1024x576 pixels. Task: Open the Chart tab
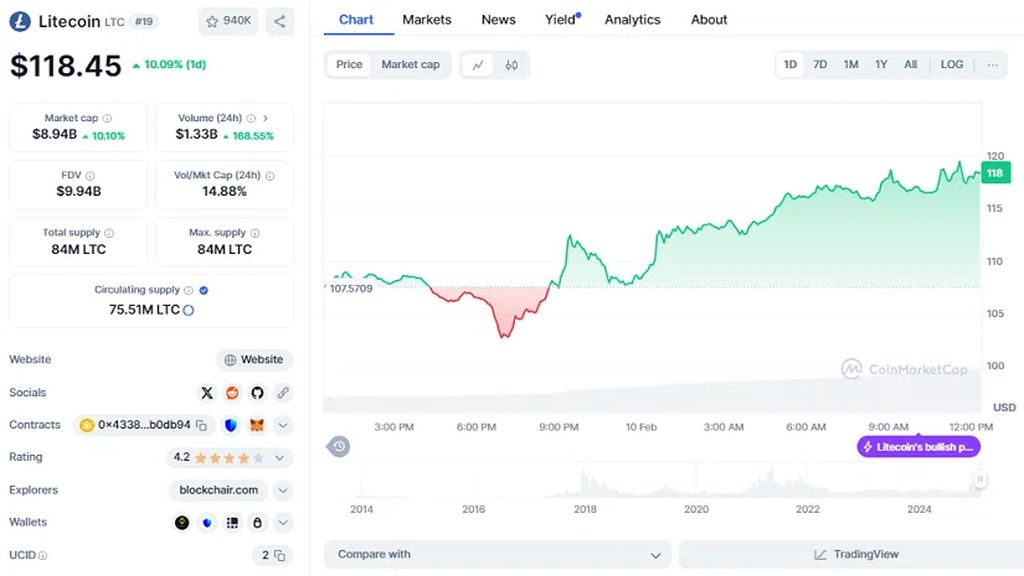click(356, 20)
